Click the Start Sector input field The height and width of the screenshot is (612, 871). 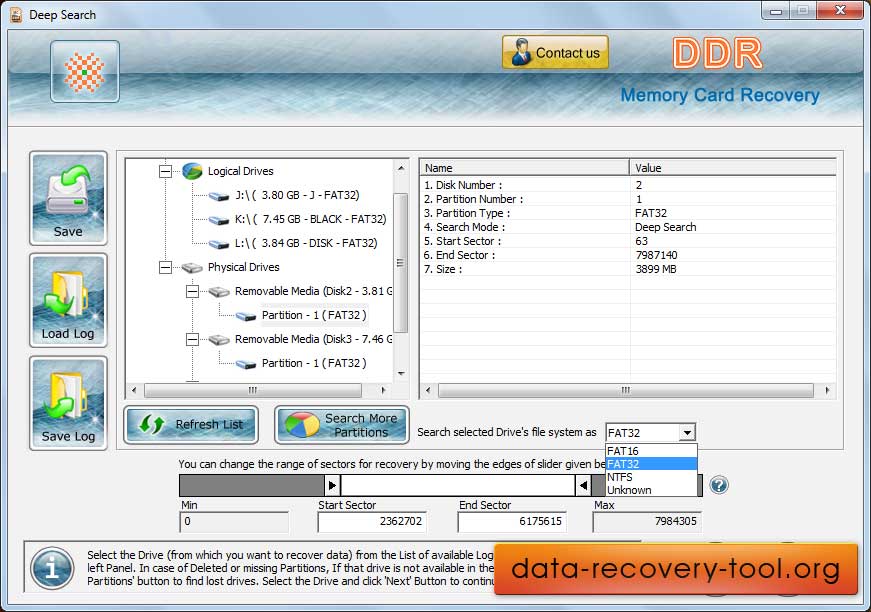pos(372,521)
